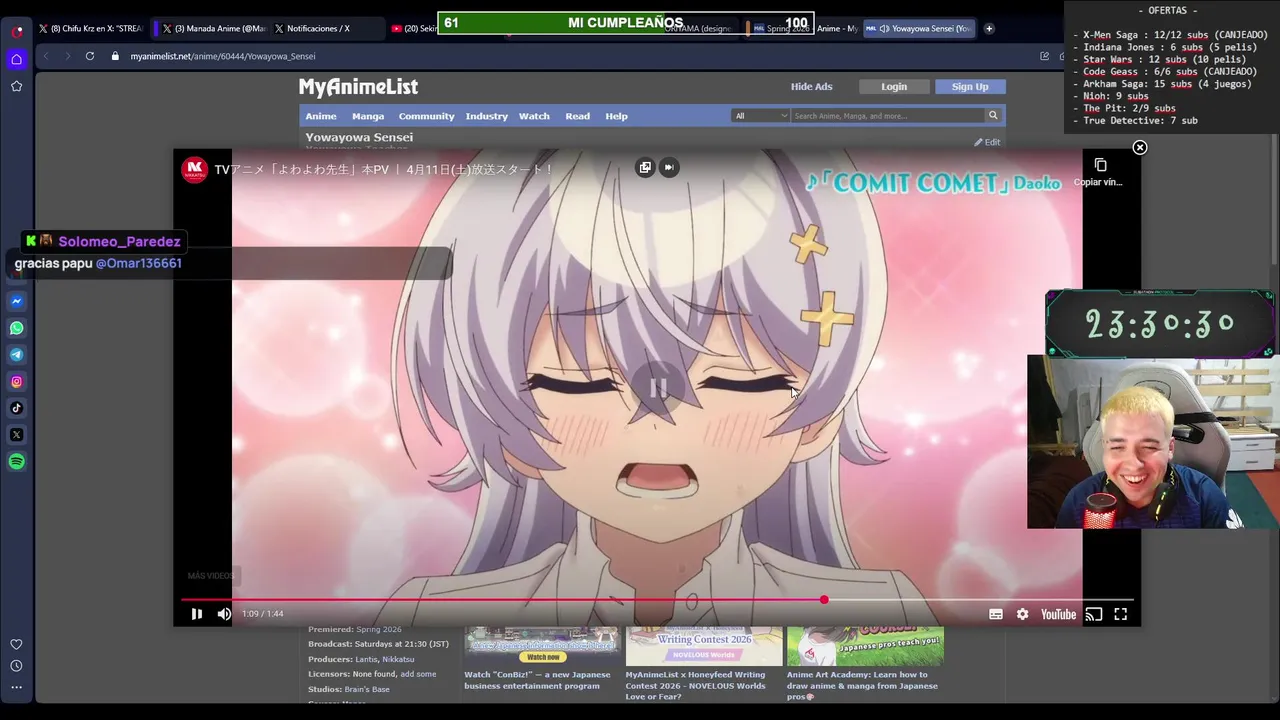Click the Edit pencil link
The height and width of the screenshot is (720, 1280).
tap(987, 142)
